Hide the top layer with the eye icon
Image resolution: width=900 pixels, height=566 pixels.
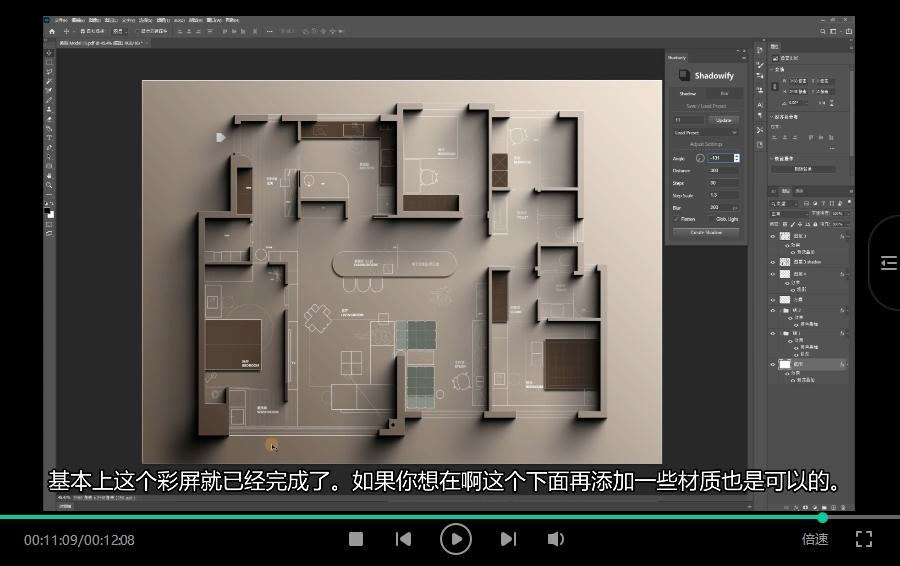[x=773, y=237]
